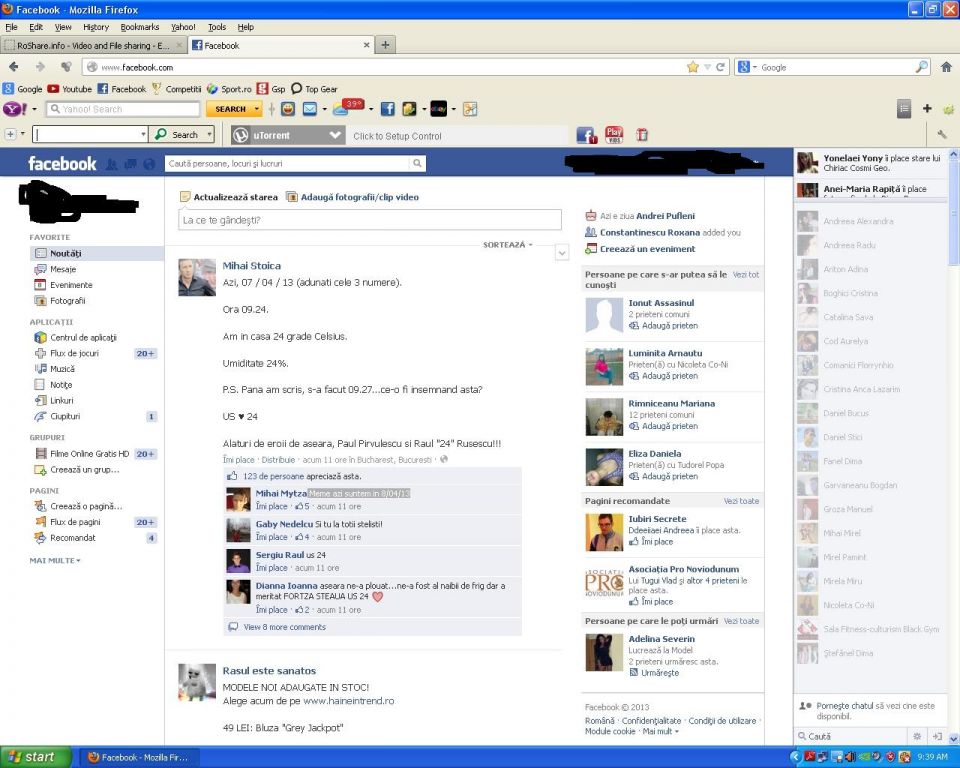Click the trash can toolbar icon
960x768 pixels.
tap(642, 135)
